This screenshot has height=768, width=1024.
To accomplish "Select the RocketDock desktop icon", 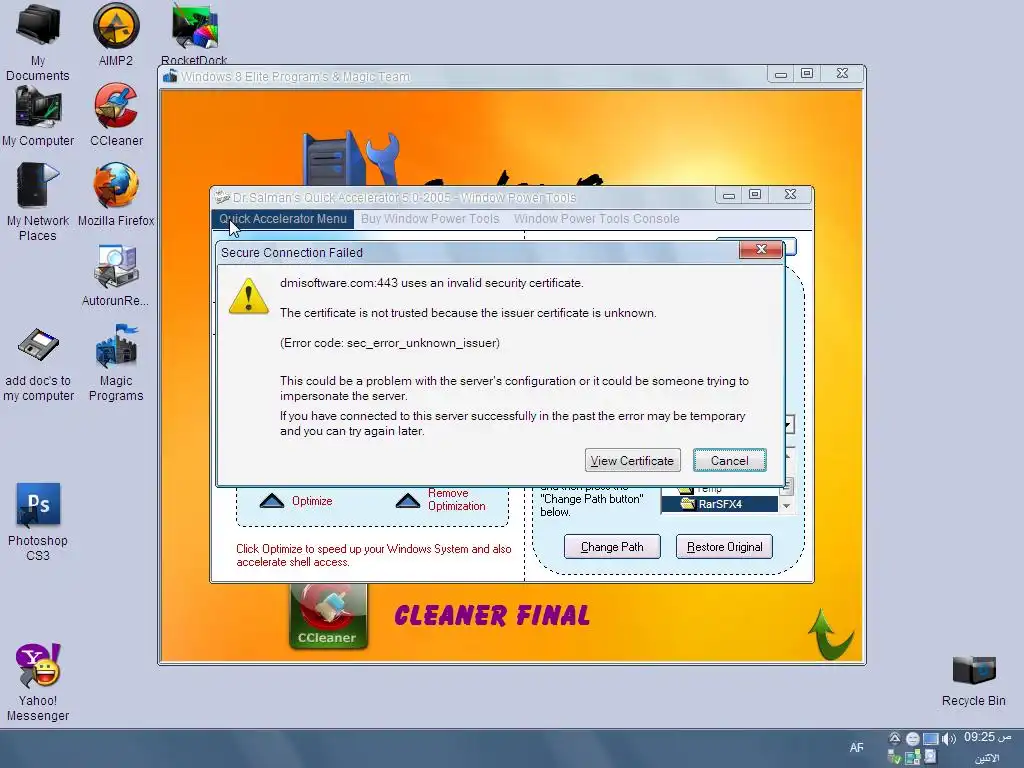I will [194, 34].
